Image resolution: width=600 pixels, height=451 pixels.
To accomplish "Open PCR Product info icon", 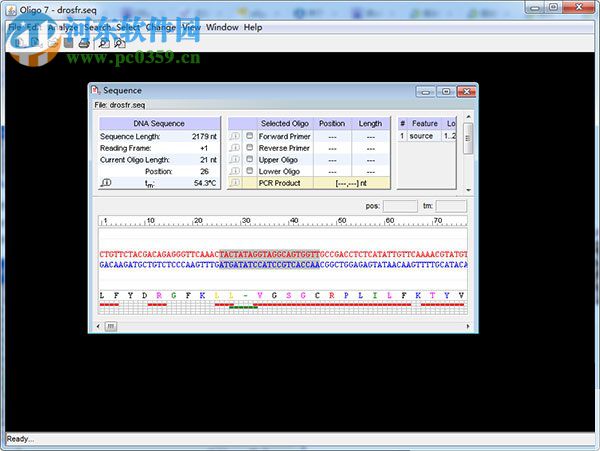I will [x=235, y=182].
